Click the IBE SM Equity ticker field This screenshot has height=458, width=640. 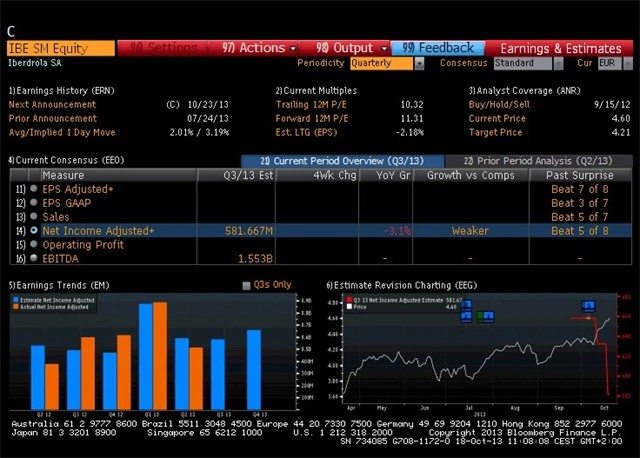(x=60, y=48)
